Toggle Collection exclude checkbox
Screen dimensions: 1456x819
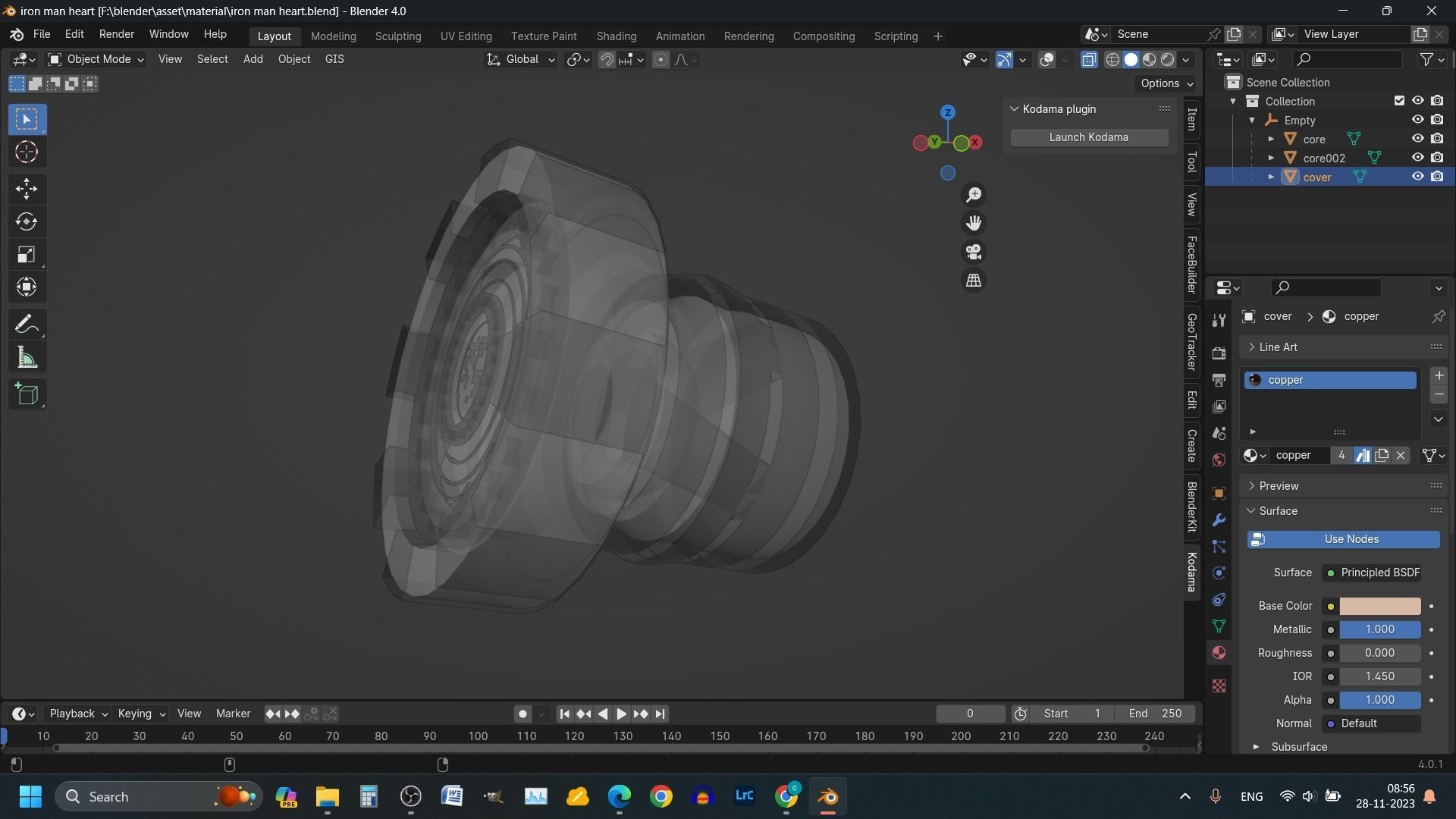(1399, 101)
